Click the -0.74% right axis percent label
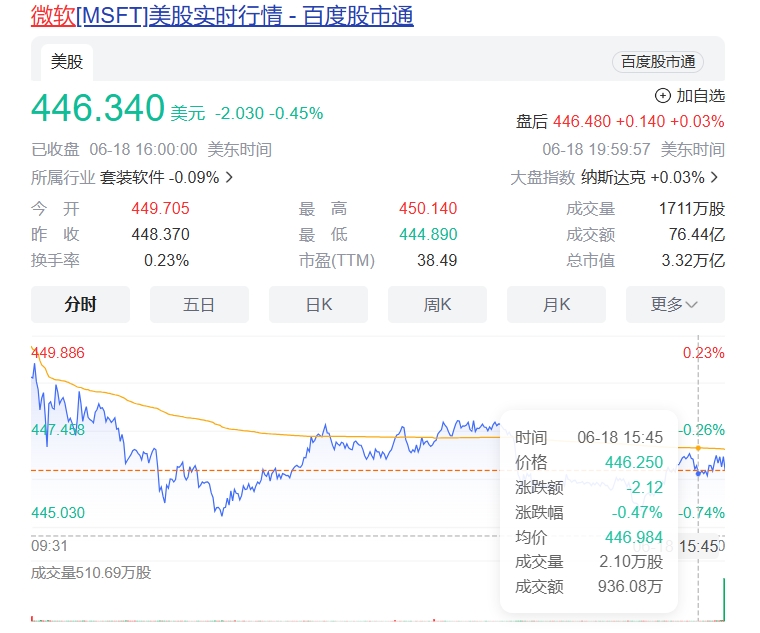Viewport: 760px width, 633px height. [701, 512]
